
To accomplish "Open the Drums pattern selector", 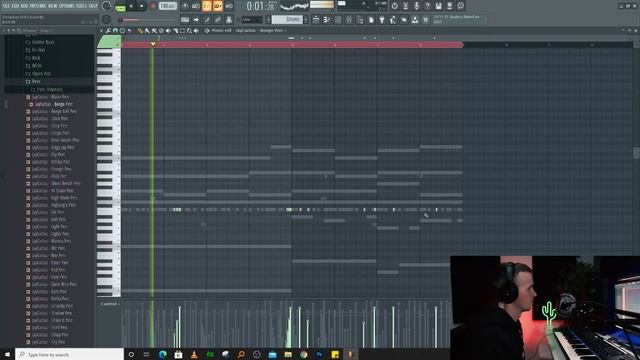I will pyautogui.click(x=287, y=20).
